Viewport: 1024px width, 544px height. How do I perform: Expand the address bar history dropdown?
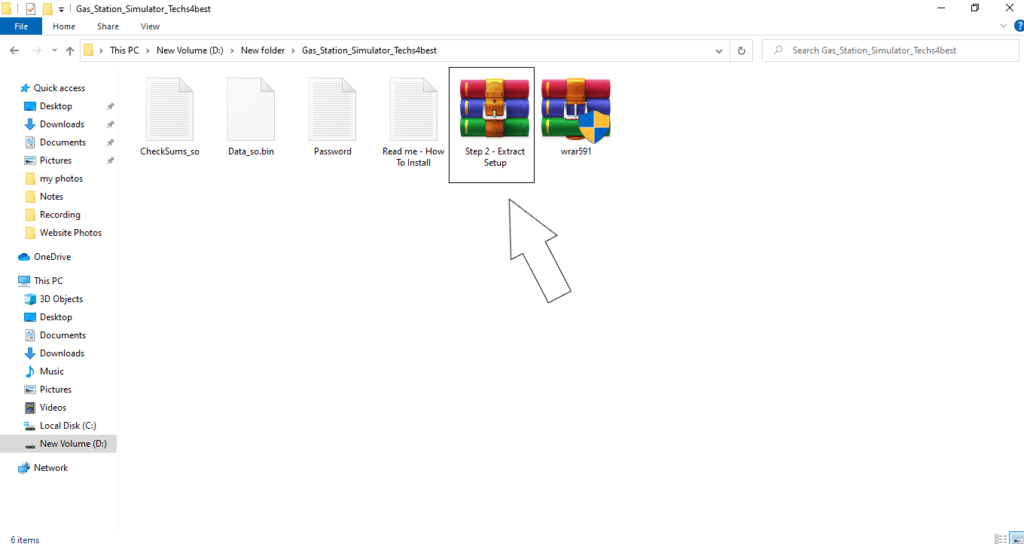point(719,51)
